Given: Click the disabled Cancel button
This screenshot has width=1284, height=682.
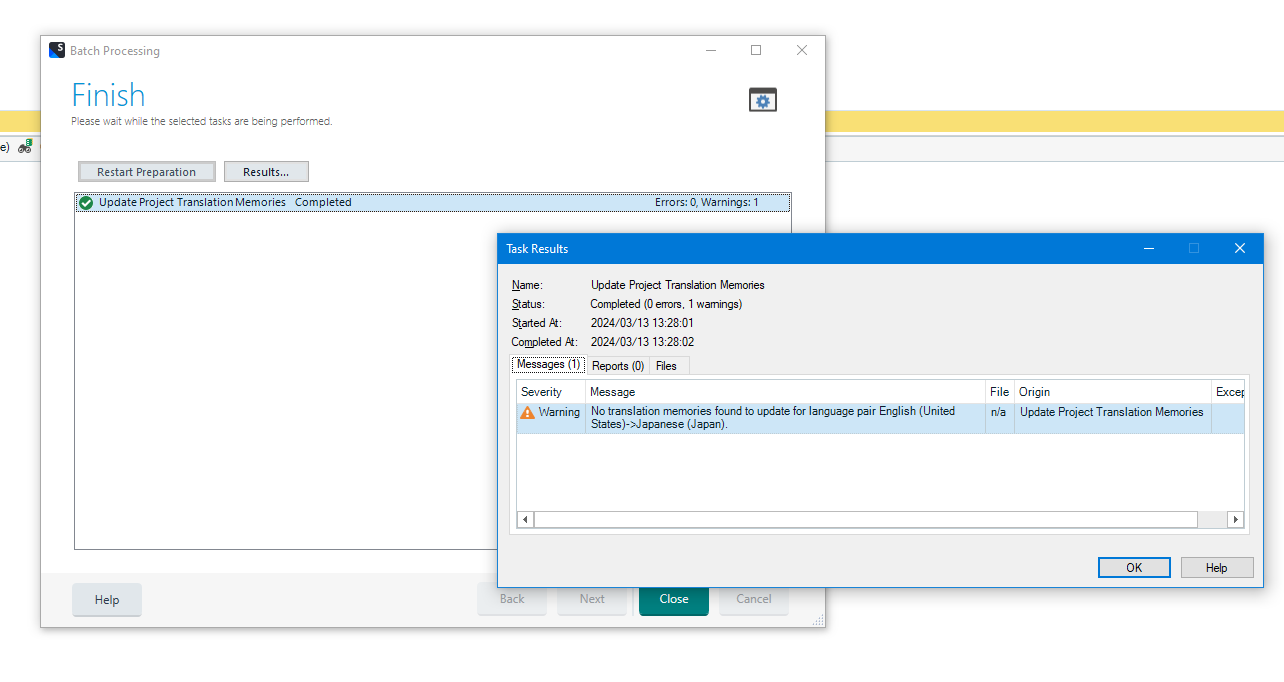Looking at the screenshot, I should tap(754, 599).
